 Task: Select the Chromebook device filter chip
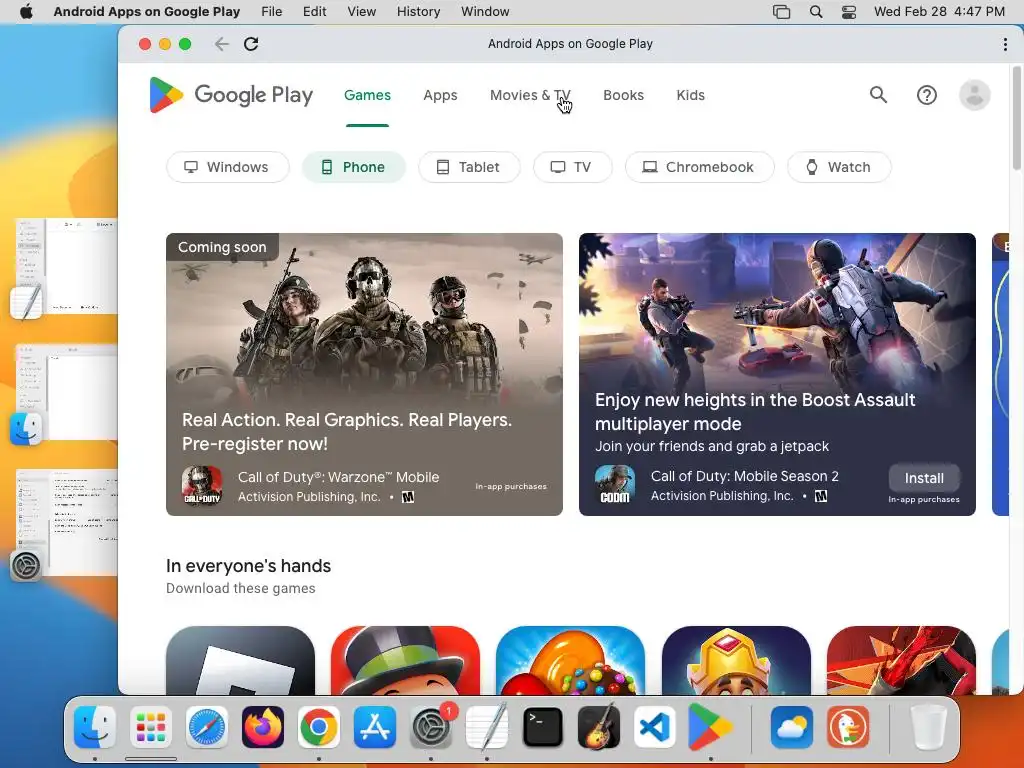[699, 167]
